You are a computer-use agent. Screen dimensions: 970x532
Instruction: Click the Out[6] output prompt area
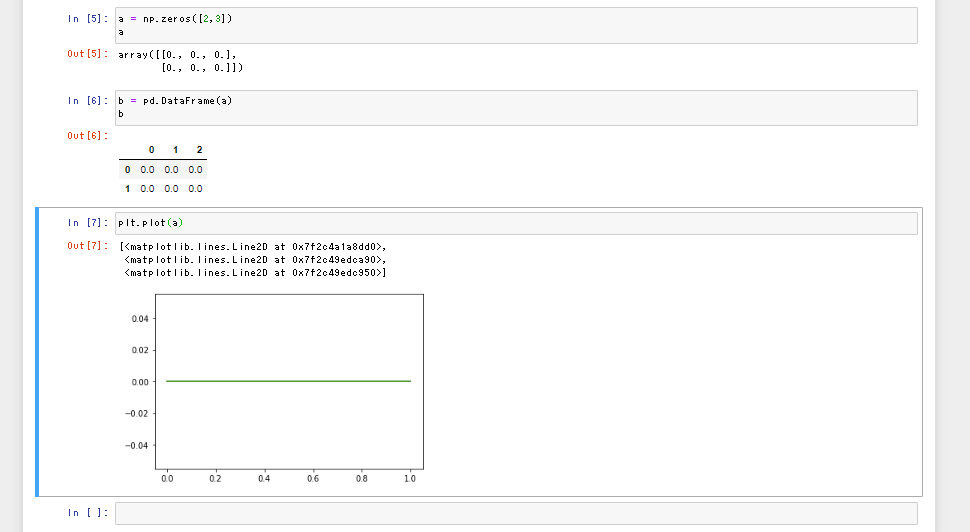point(88,135)
